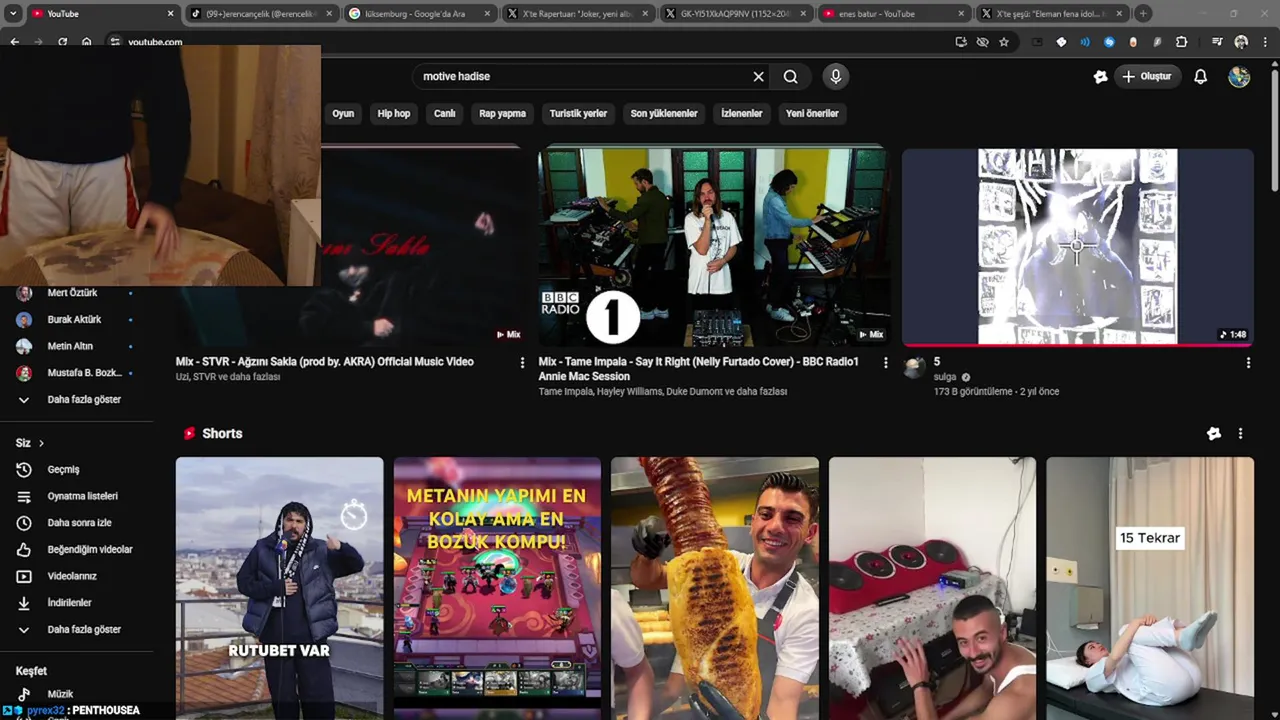Open the Chrome profile avatar
Viewport: 1280px width, 720px height.
1241,42
